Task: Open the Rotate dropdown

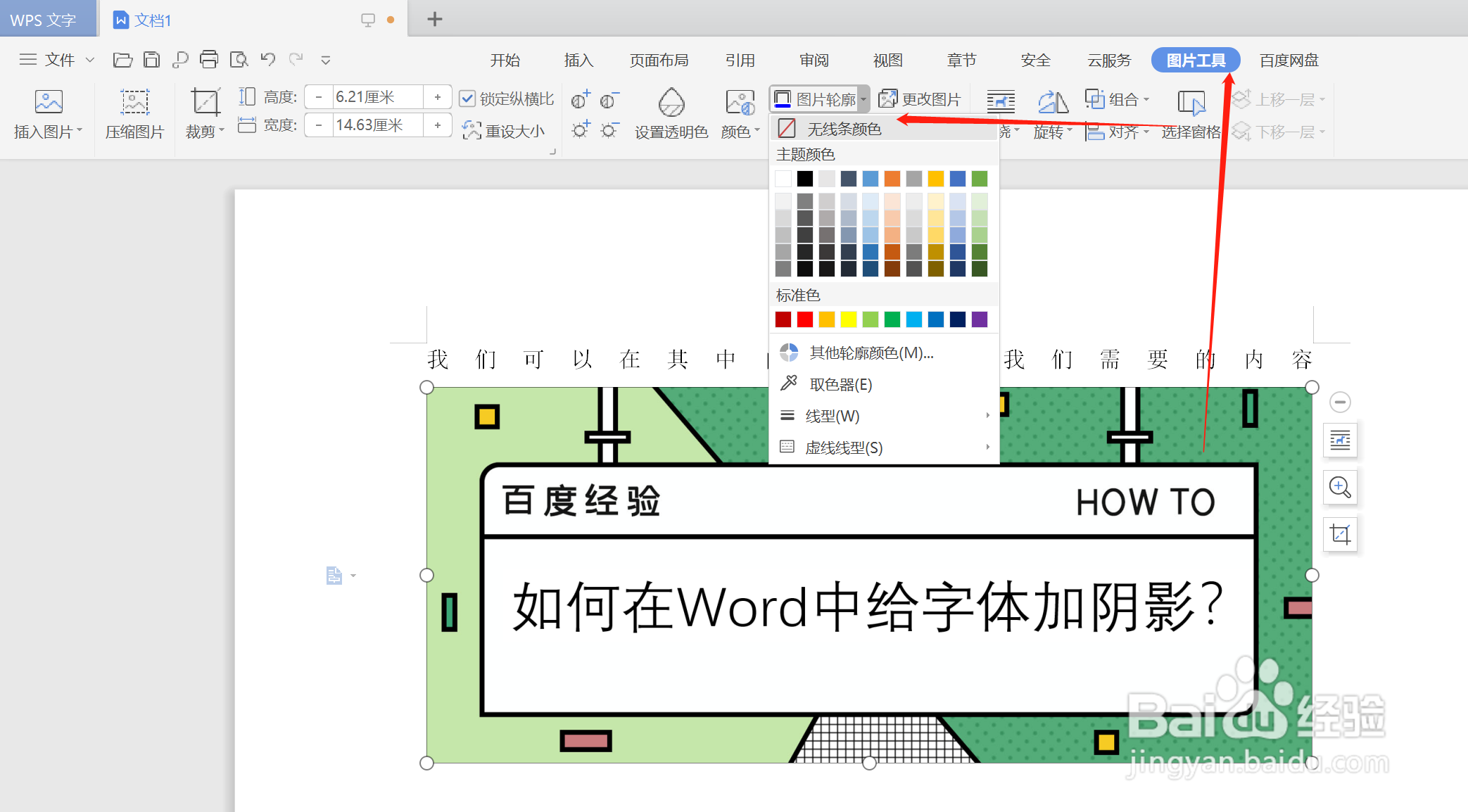Action: 1053,132
